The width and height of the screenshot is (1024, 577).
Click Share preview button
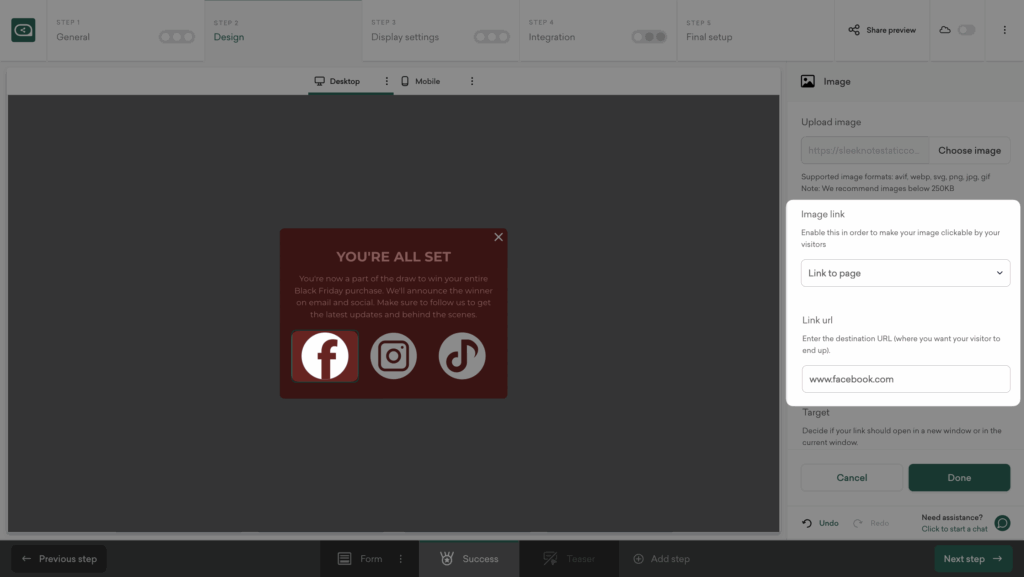click(882, 30)
